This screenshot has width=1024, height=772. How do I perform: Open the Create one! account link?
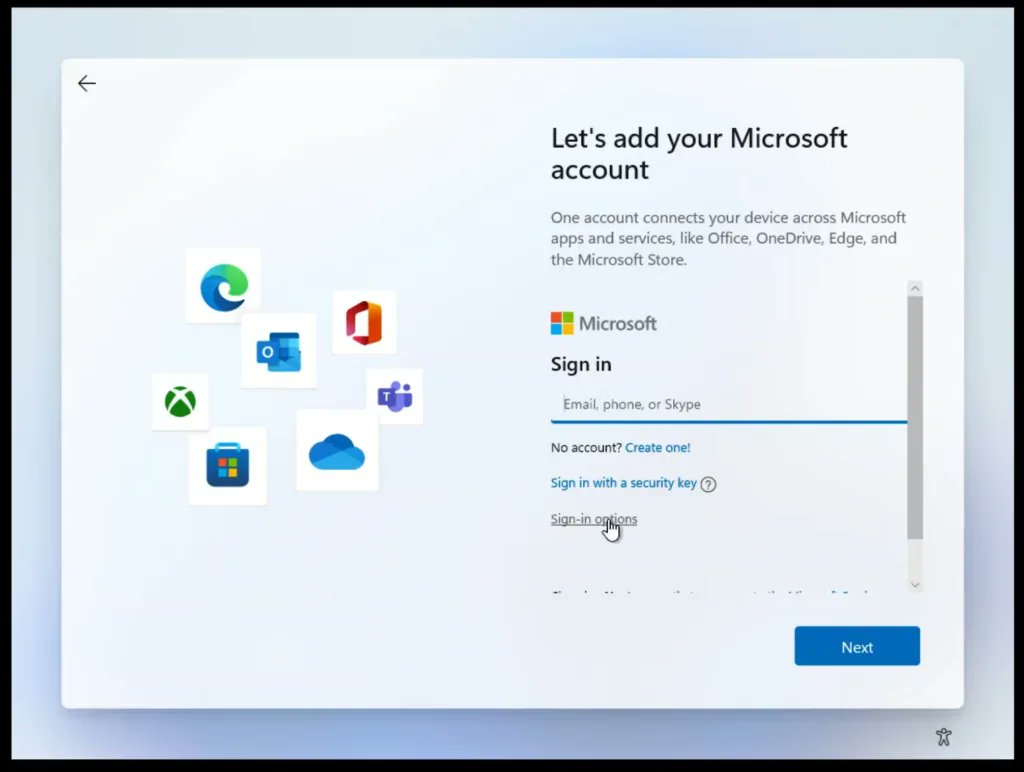(657, 447)
